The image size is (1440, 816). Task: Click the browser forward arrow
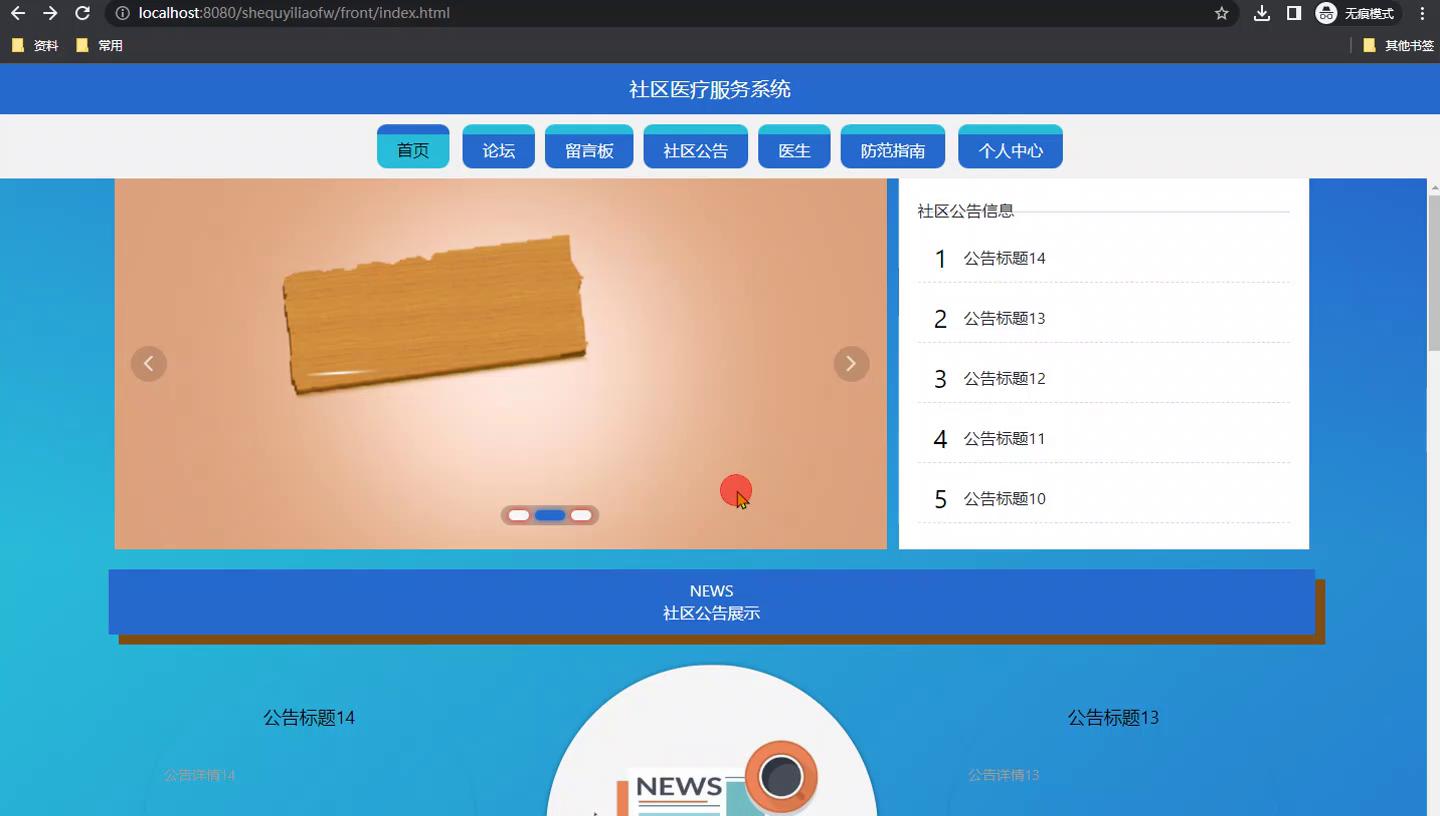tap(50, 13)
